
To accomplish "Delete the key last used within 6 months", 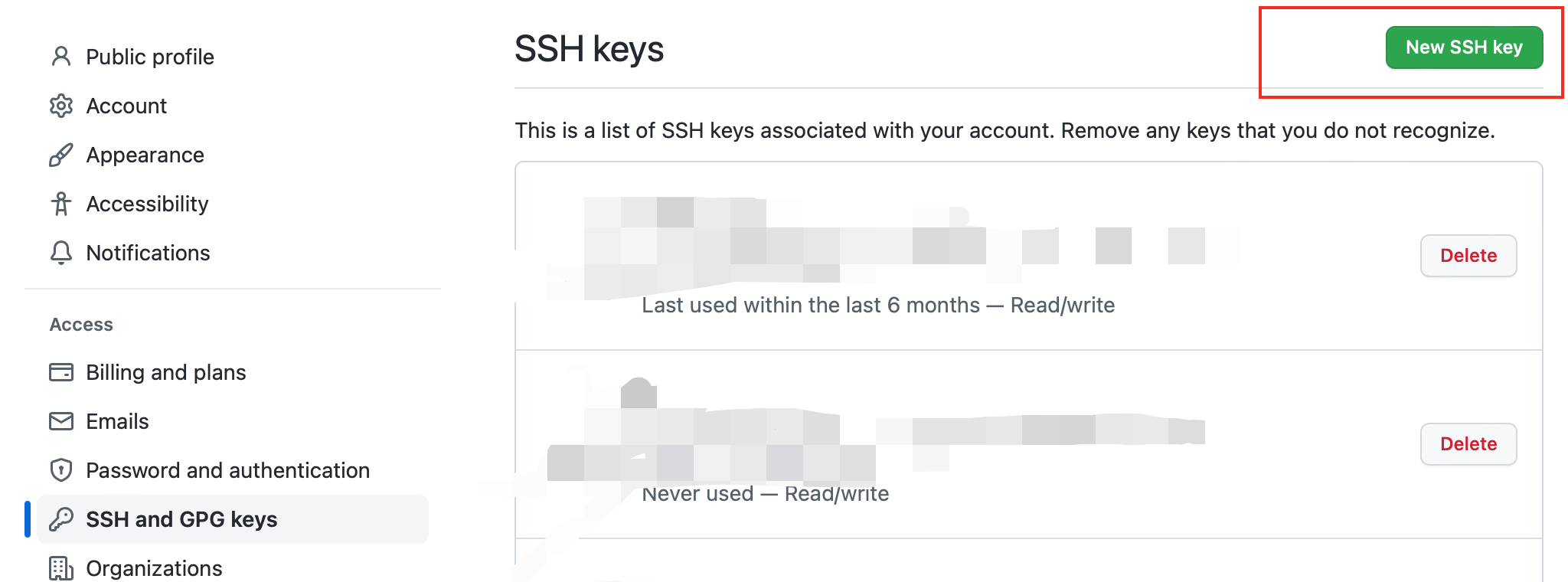I will point(1468,256).
